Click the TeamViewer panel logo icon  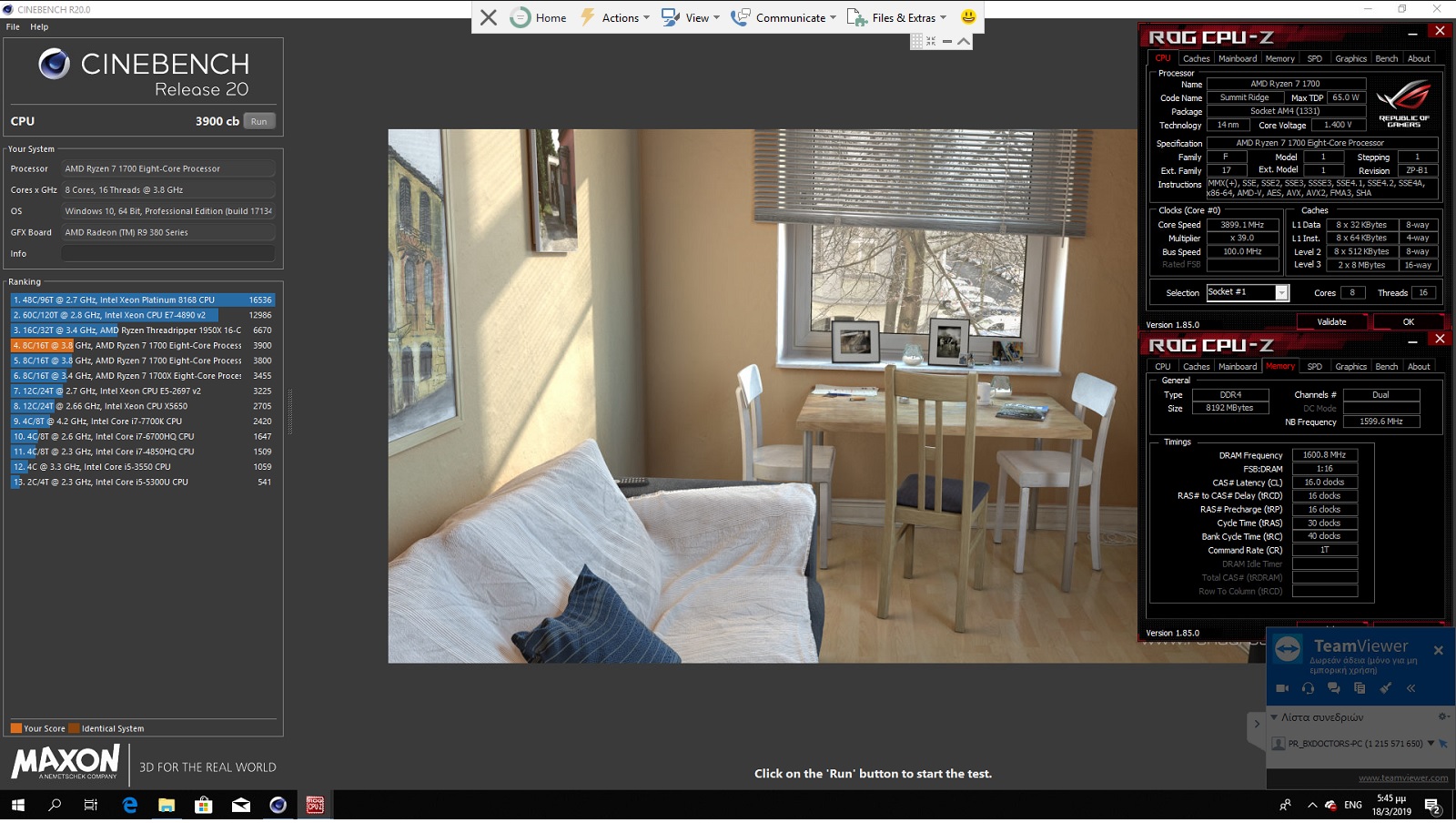coord(1288,649)
